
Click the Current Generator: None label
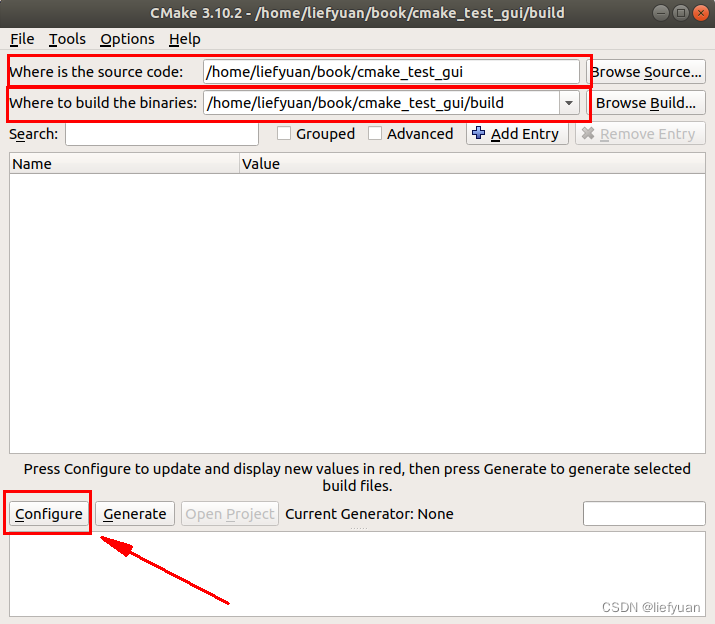click(x=369, y=514)
